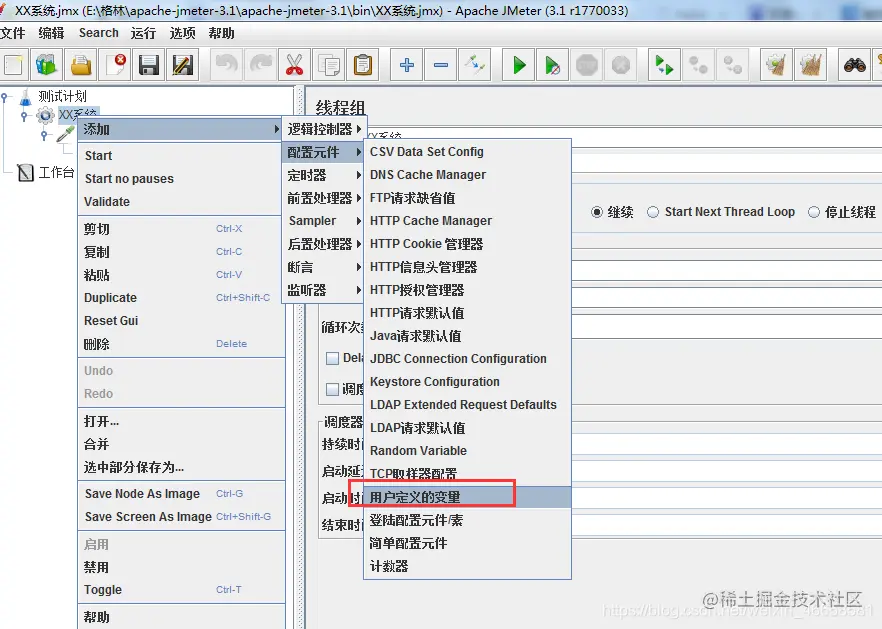Choose CSV Data Set Config
This screenshot has width=882, height=629.
coord(467,152)
